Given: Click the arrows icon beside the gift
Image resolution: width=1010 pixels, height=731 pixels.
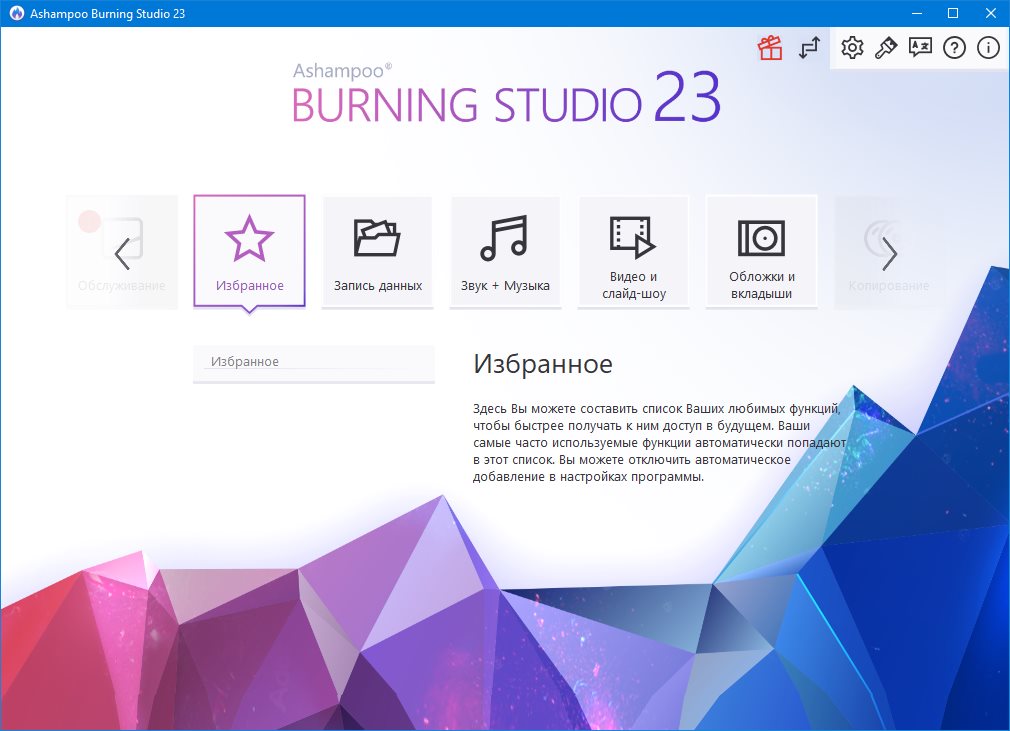Looking at the screenshot, I should [x=810, y=48].
